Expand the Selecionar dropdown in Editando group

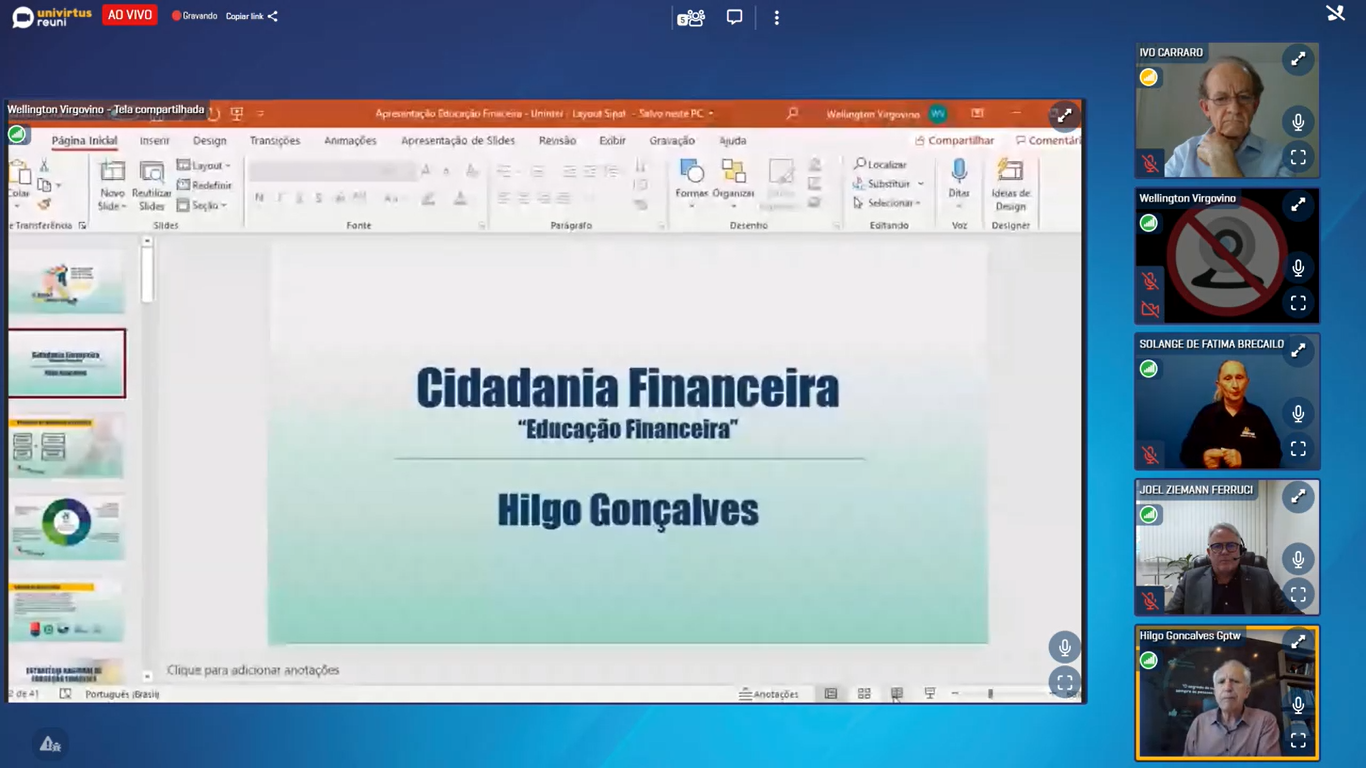click(x=888, y=203)
